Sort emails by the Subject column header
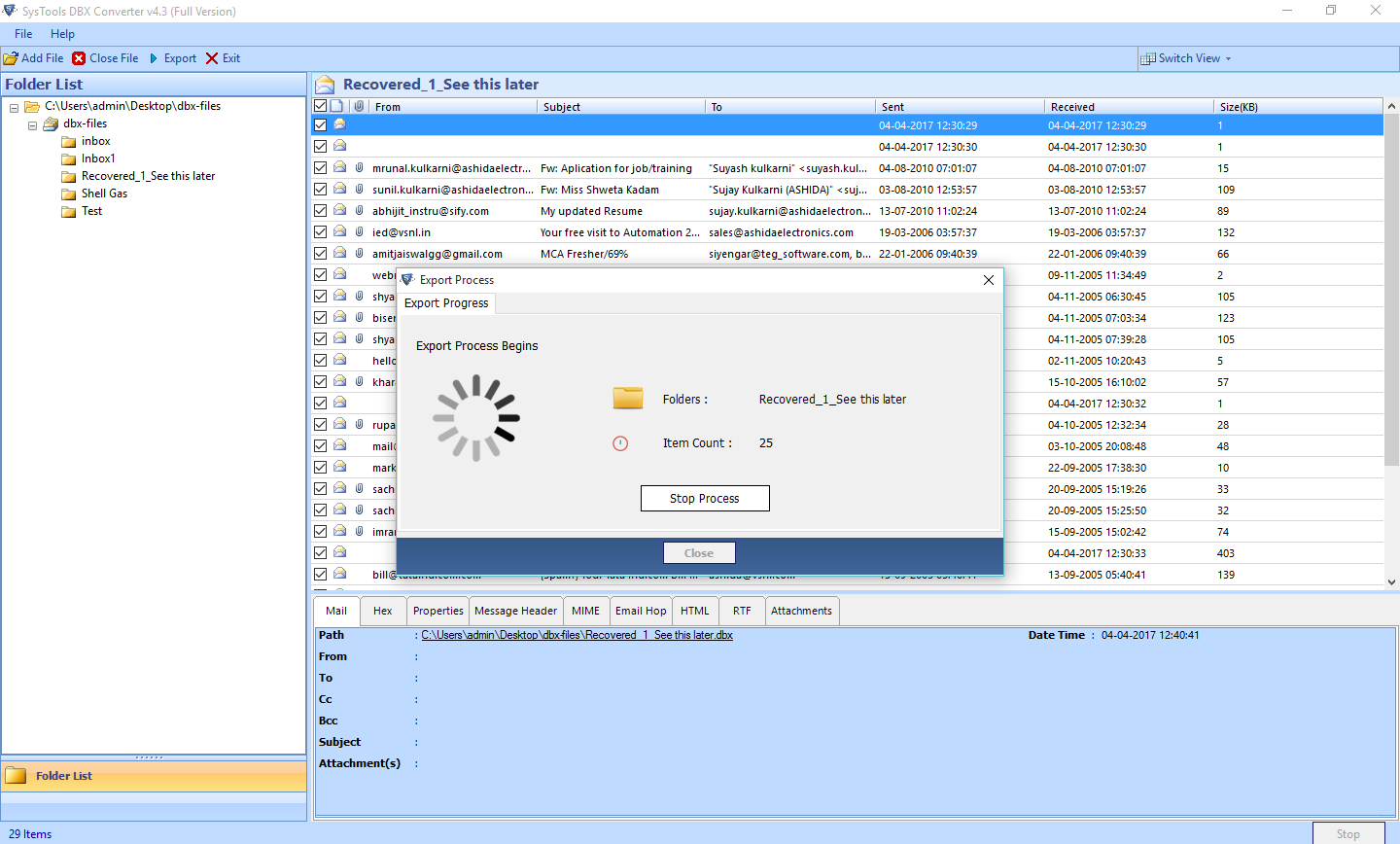The height and width of the screenshot is (844, 1400). pos(620,107)
